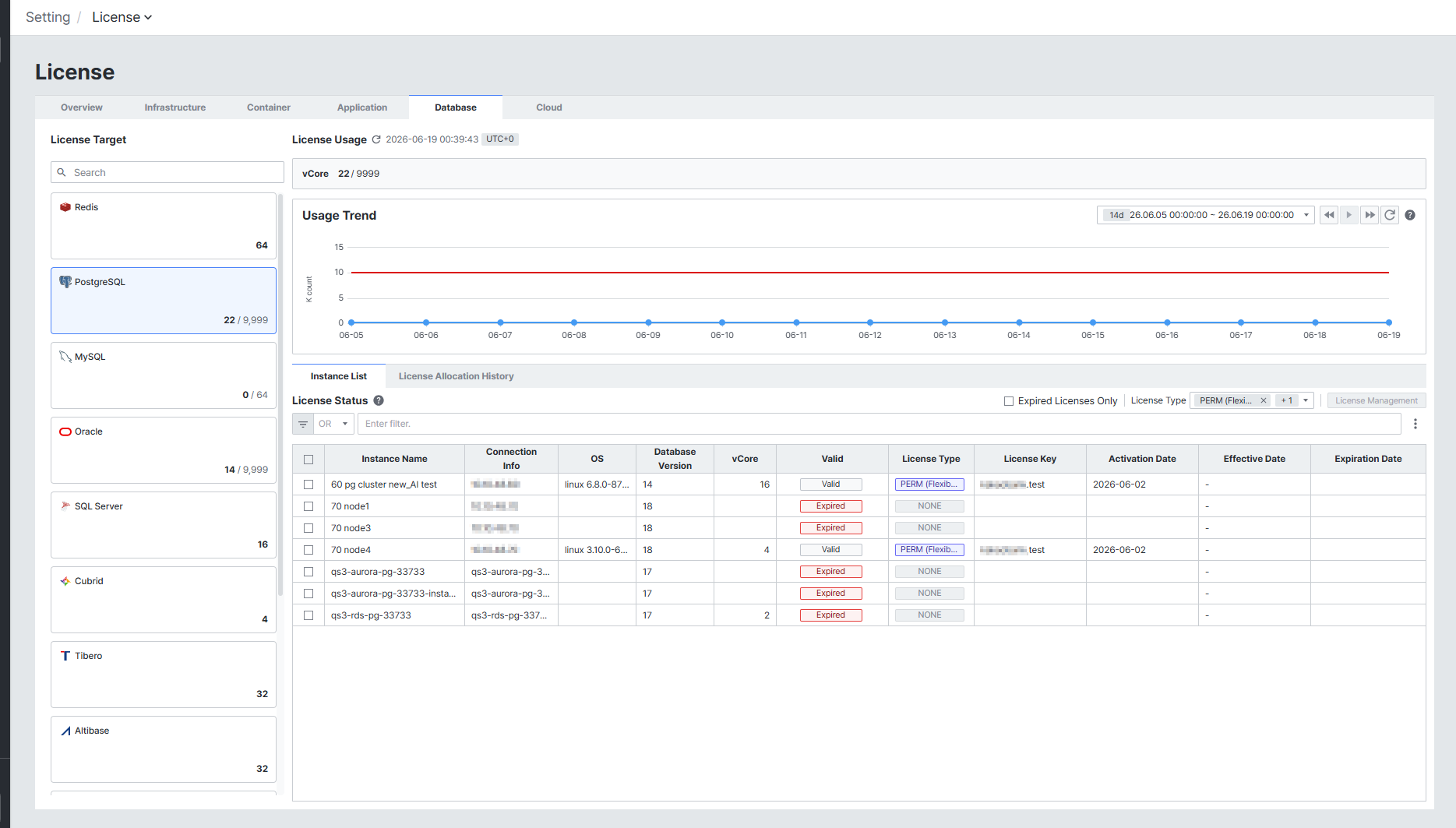Jump back with the rewind arrows icon
The image size is (1456, 828).
tap(1329, 215)
